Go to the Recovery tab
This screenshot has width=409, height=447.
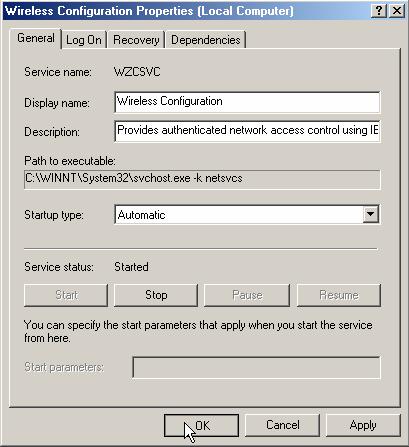click(x=136, y=40)
